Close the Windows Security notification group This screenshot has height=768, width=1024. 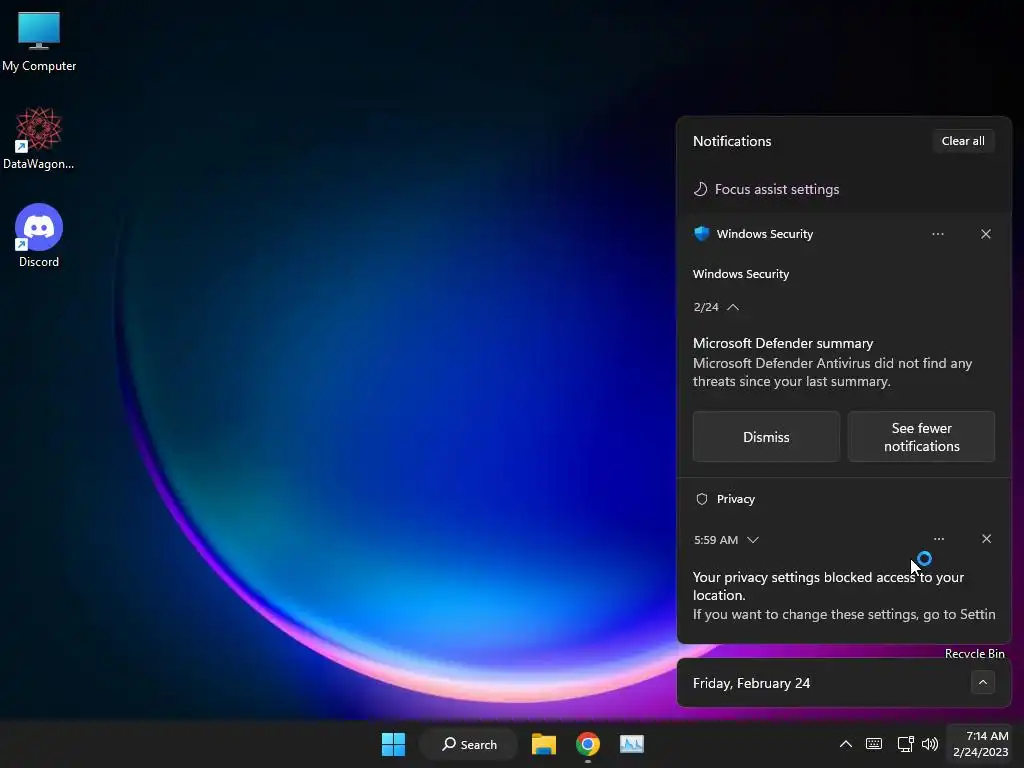tap(985, 234)
